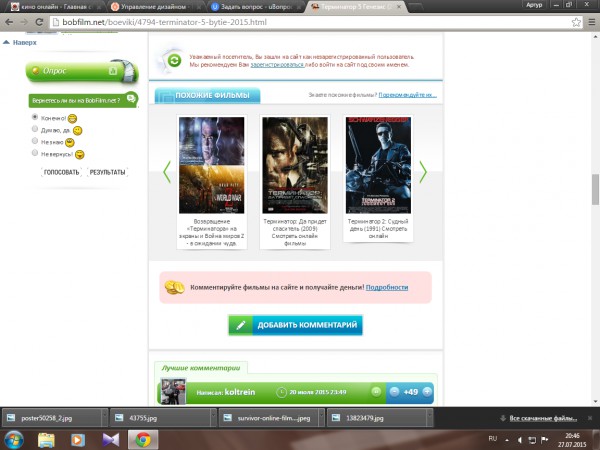Click the 'Лучшие комментарии' tab
Image resolution: width=600 pixels, height=450 pixels.
coord(201,368)
